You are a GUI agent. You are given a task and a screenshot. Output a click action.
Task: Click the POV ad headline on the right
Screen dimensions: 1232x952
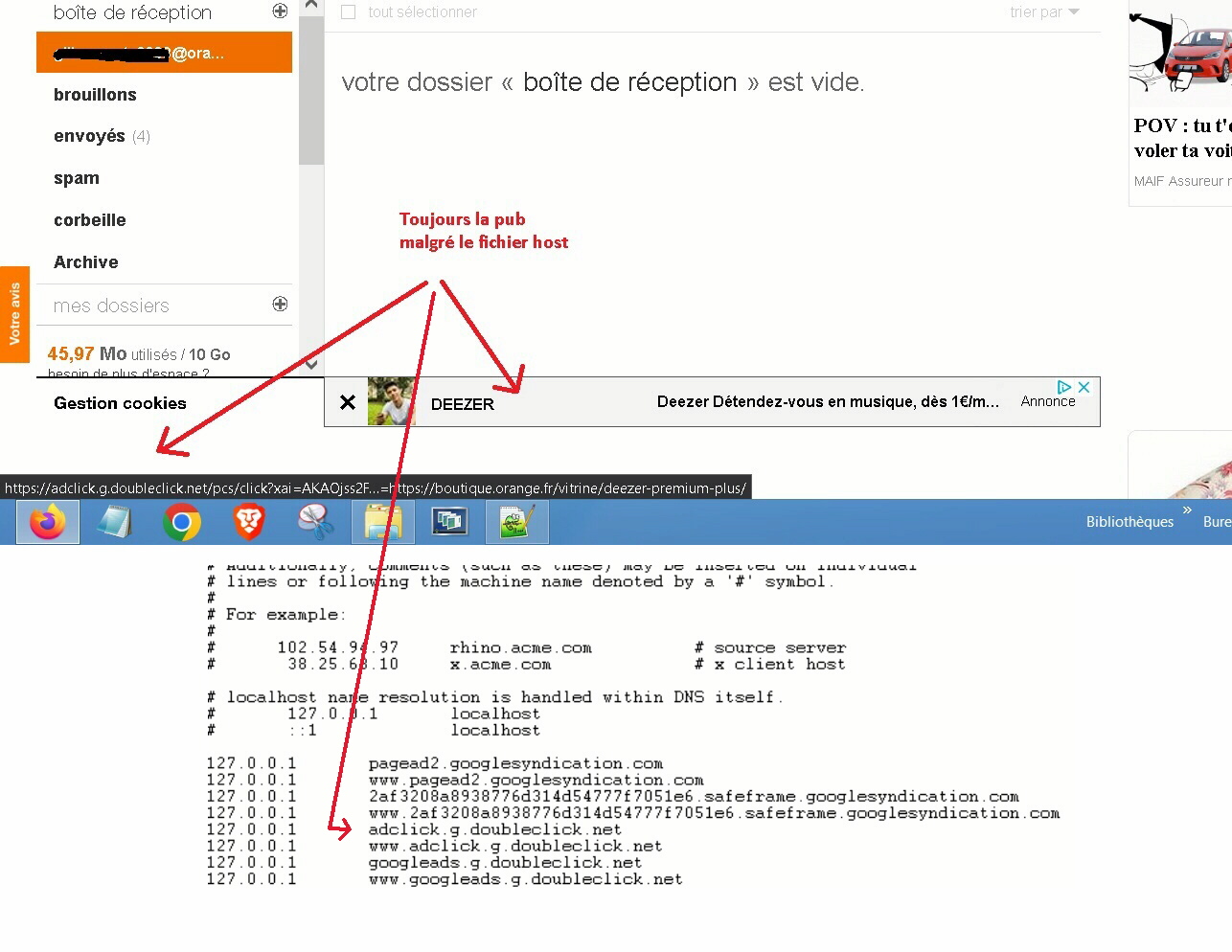coord(1183,138)
